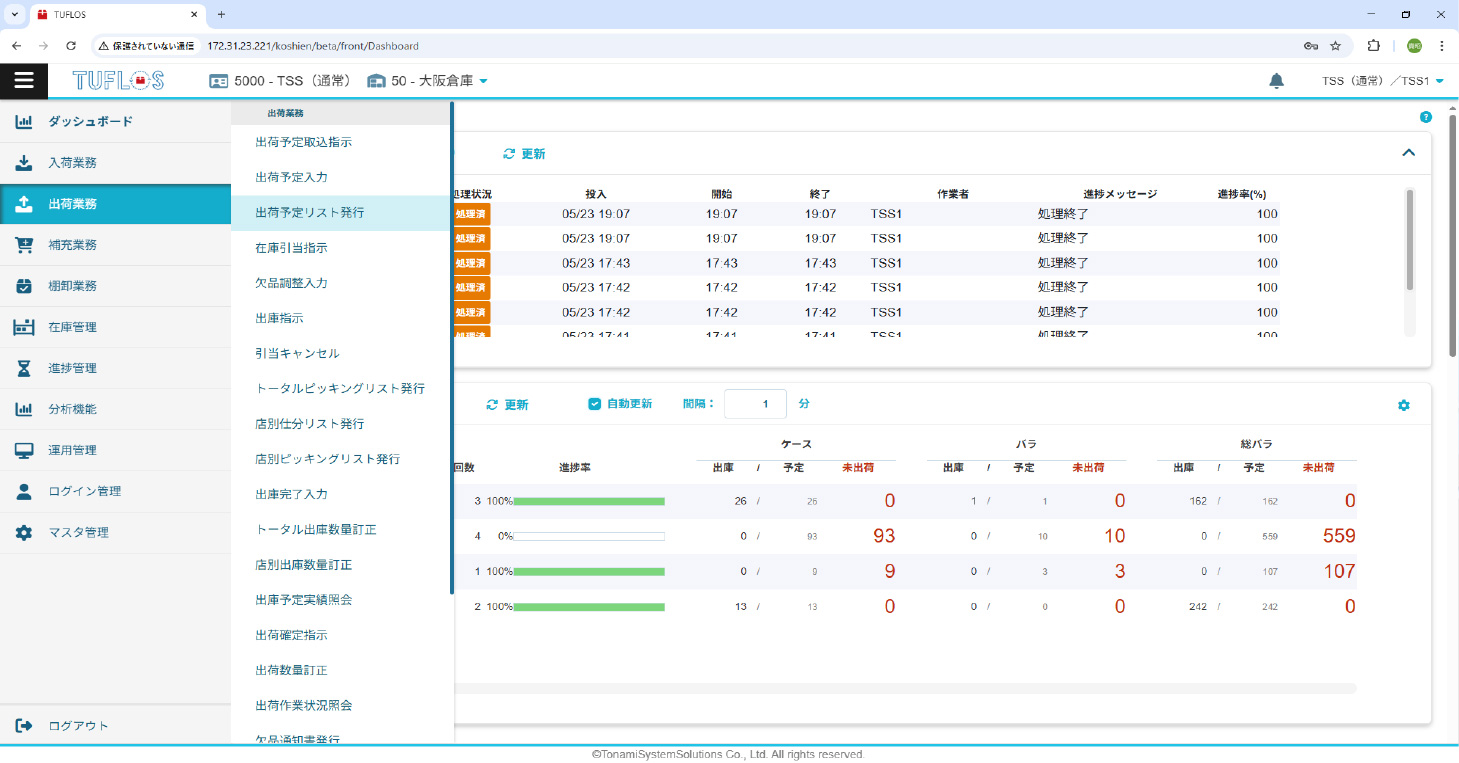Click the 運用管理 monitor icon

pyautogui.click(x=24, y=450)
